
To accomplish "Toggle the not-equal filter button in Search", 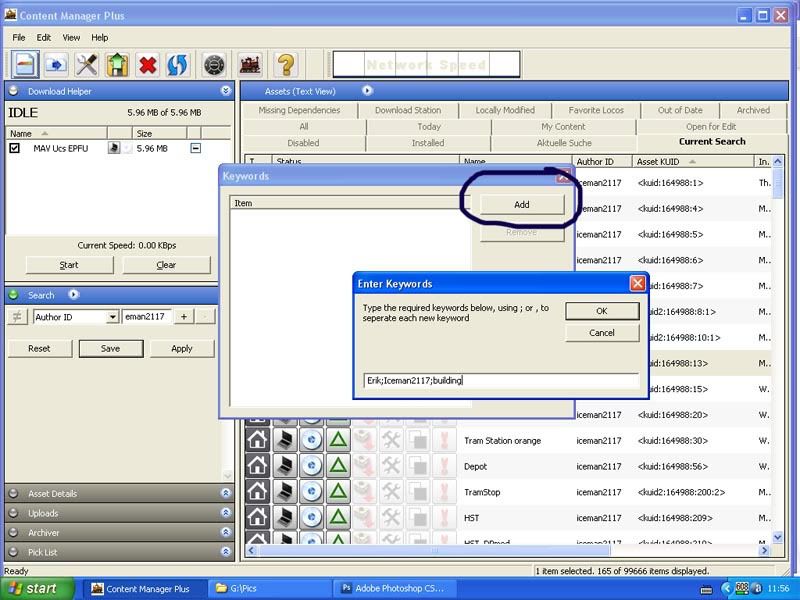I will pyautogui.click(x=17, y=317).
